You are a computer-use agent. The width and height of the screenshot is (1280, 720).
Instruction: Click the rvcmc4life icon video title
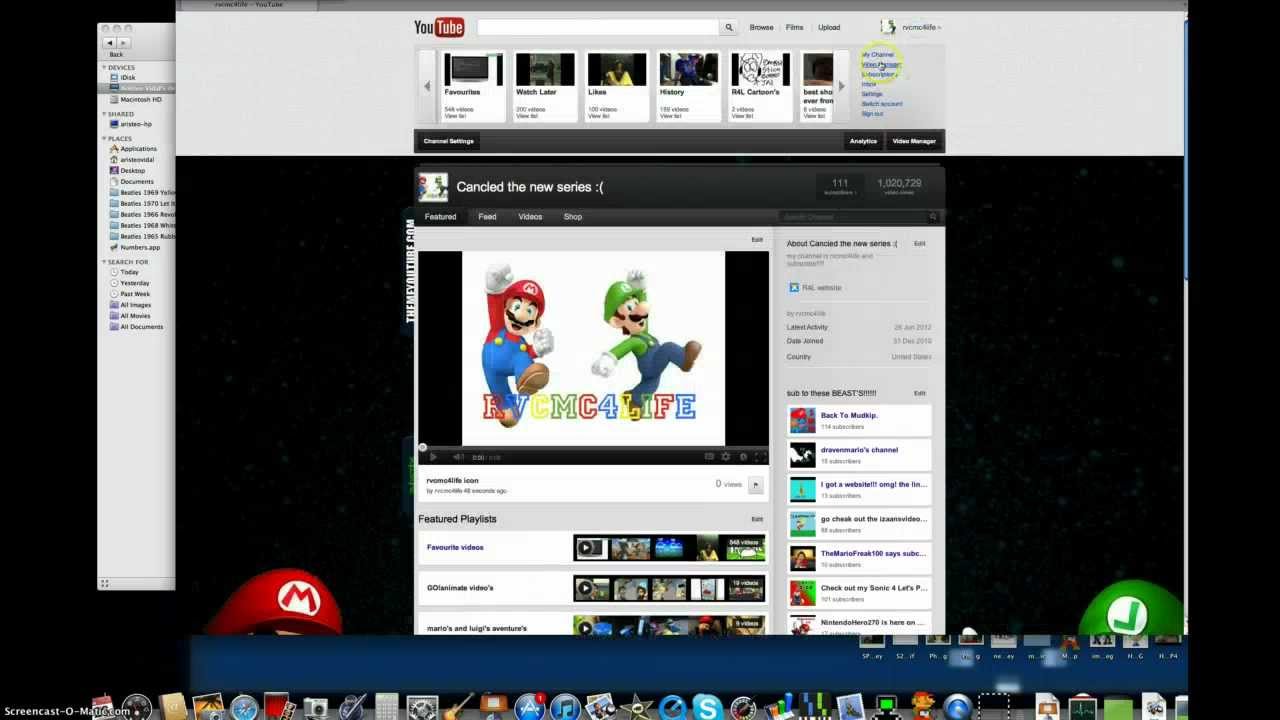click(452, 481)
